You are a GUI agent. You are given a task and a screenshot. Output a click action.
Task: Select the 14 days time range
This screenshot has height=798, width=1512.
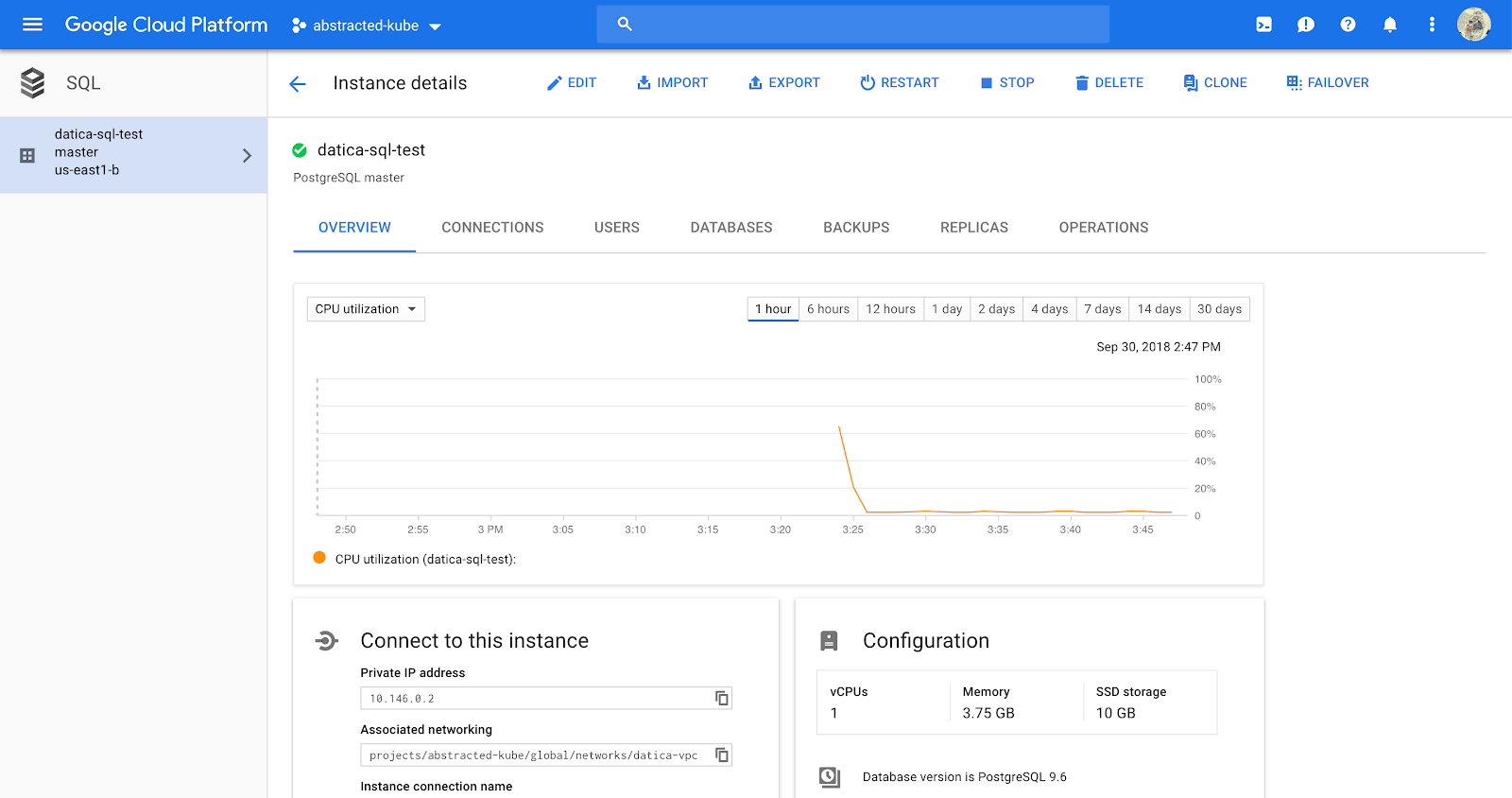(x=1160, y=309)
